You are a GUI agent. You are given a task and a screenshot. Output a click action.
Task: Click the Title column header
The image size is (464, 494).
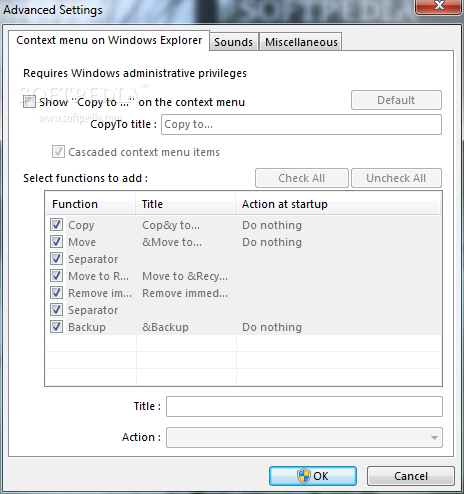point(186,204)
